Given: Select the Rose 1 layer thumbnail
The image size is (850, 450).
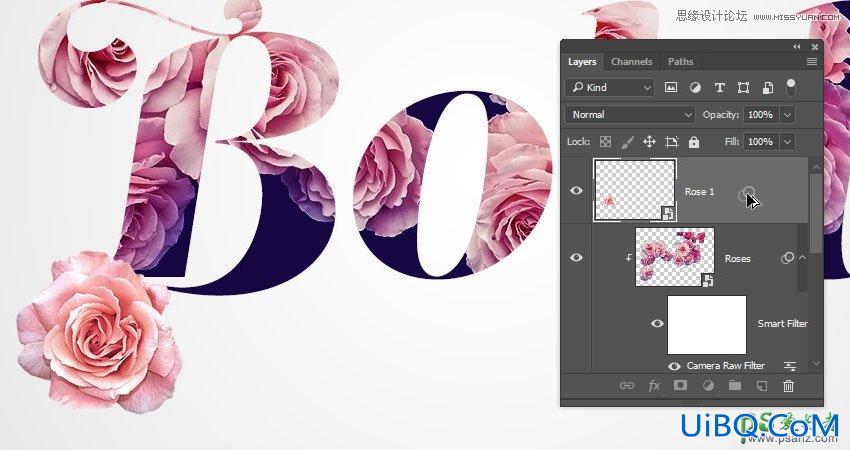Looking at the screenshot, I should pyautogui.click(x=635, y=190).
